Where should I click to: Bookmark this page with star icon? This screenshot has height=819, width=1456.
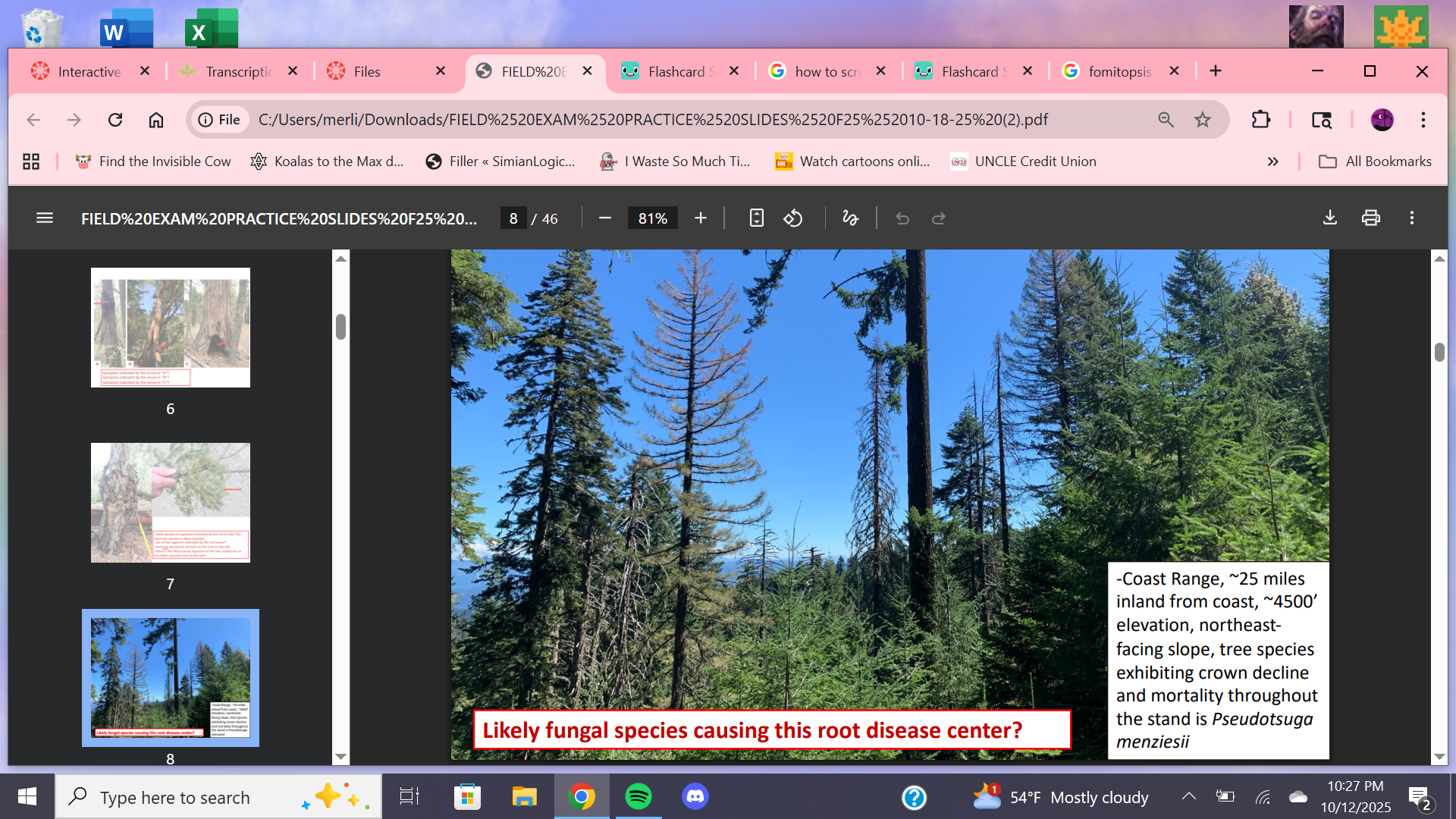pyautogui.click(x=1203, y=120)
